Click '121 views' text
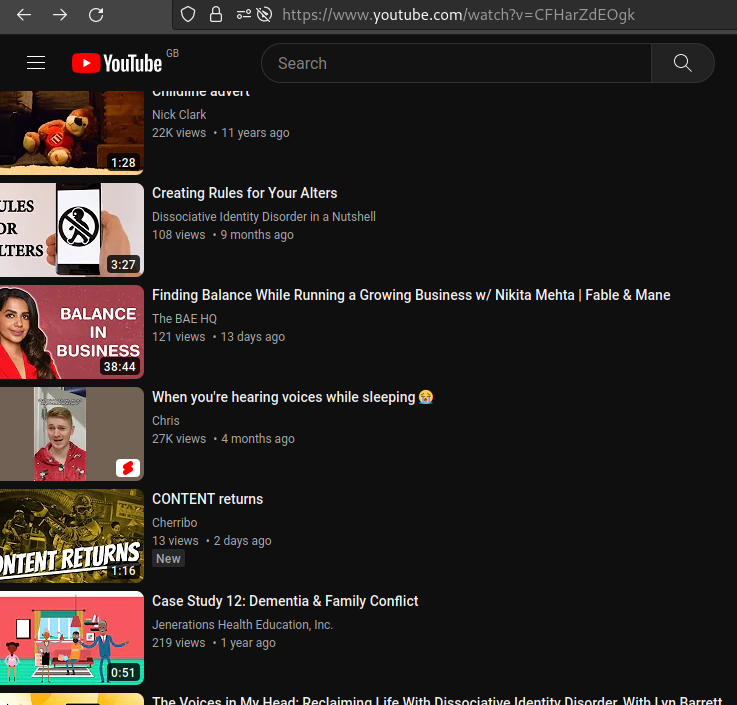Image resolution: width=737 pixels, height=705 pixels. [x=179, y=337]
